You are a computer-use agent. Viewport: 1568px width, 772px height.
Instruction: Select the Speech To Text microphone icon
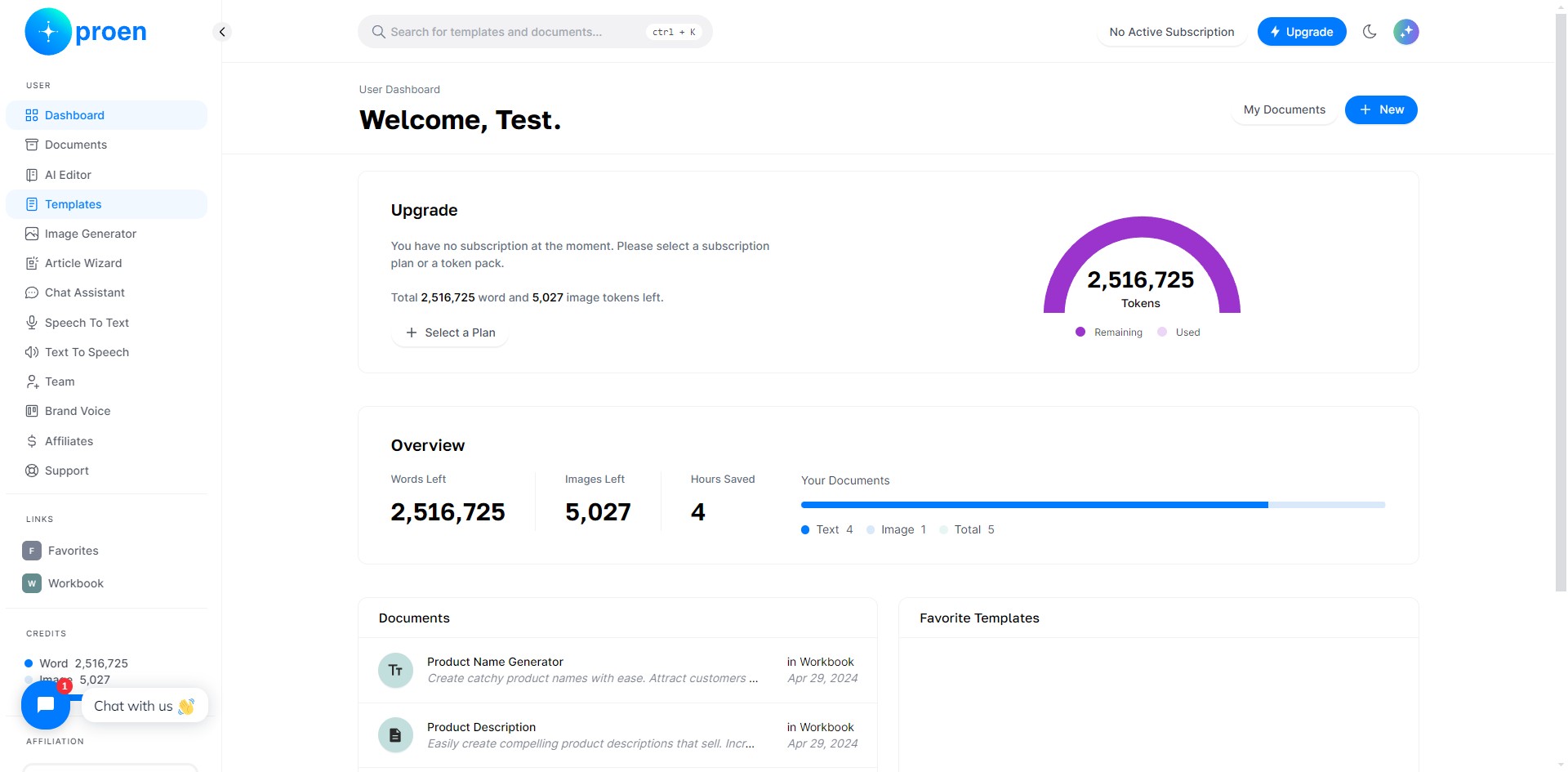(x=32, y=323)
